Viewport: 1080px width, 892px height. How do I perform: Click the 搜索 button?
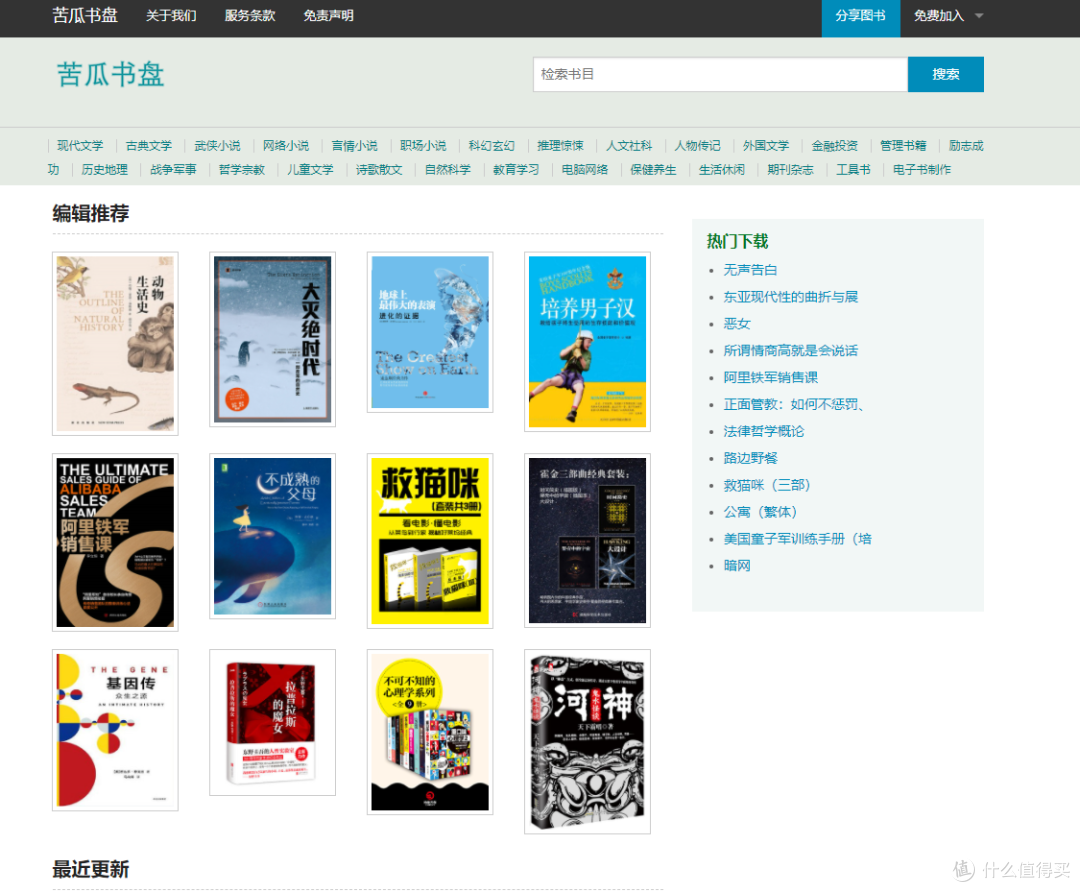(945, 74)
